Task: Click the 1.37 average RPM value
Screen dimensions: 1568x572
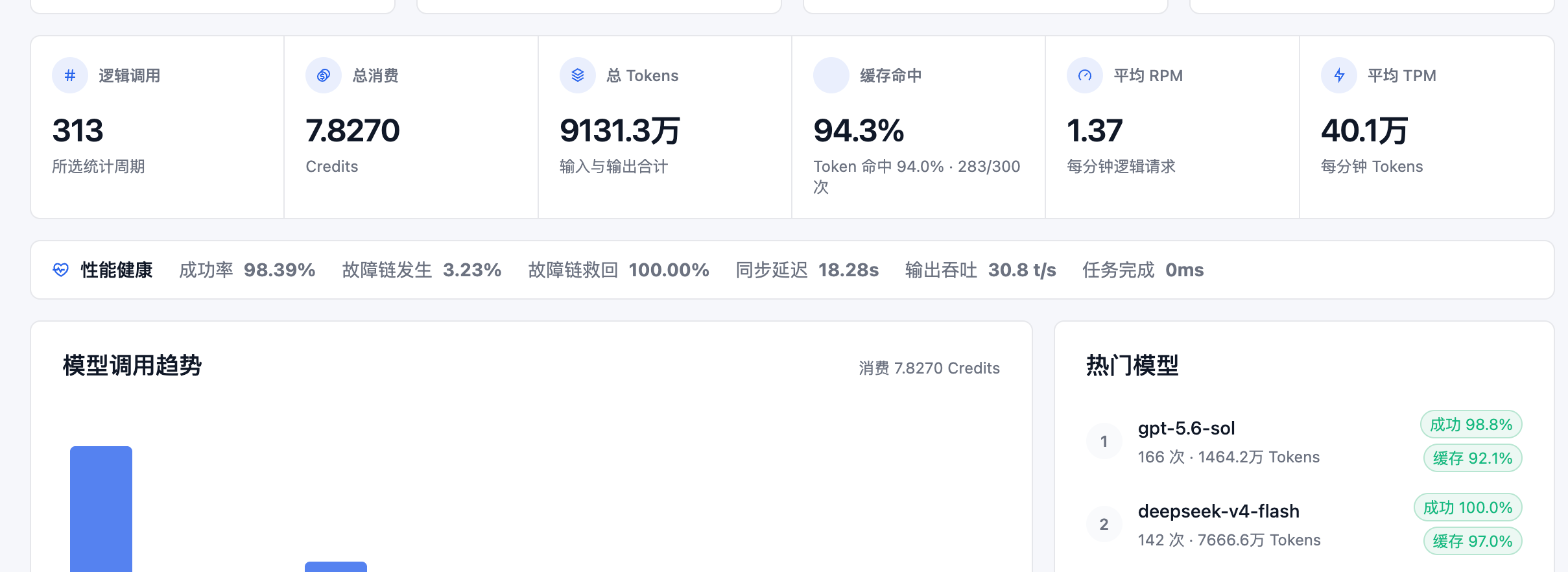Action: (x=1095, y=130)
